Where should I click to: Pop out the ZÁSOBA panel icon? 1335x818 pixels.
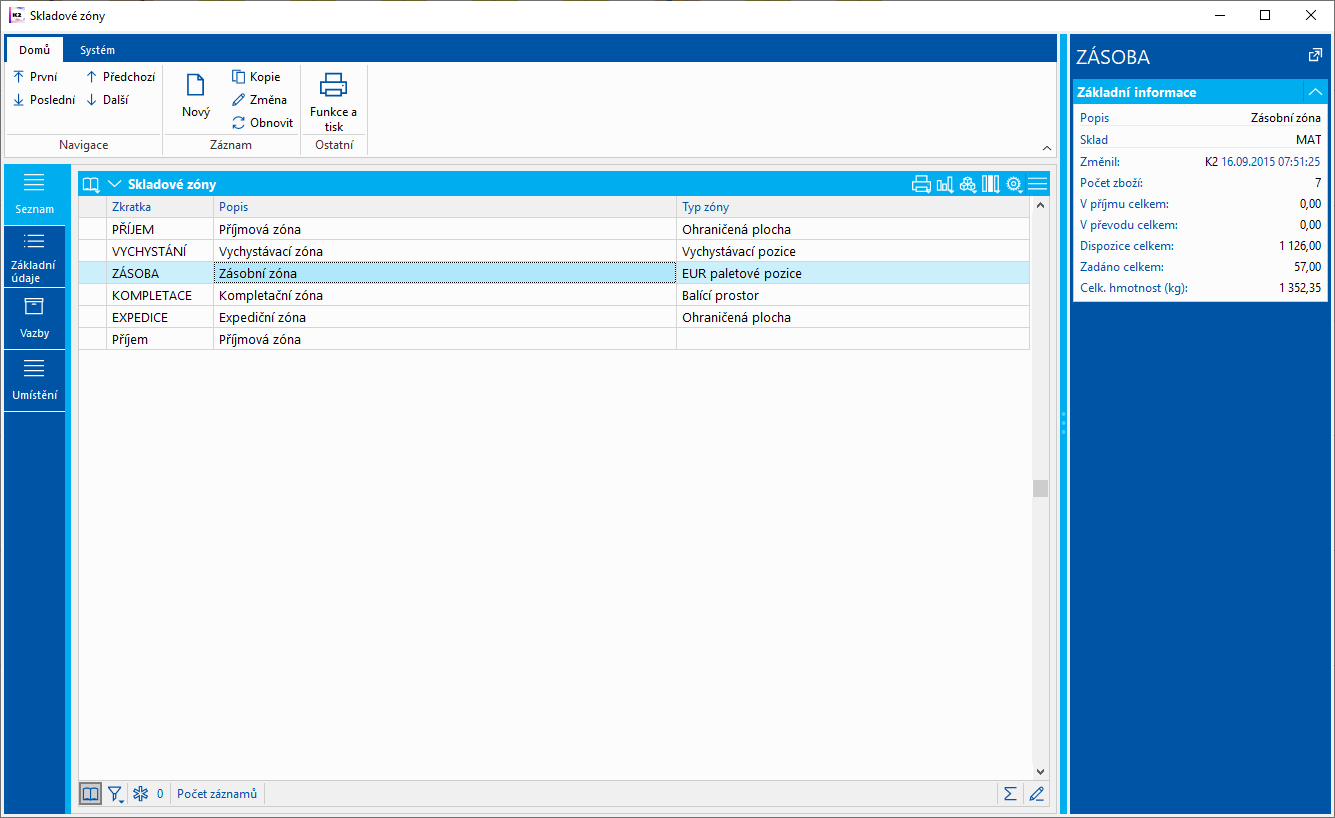(x=1315, y=56)
